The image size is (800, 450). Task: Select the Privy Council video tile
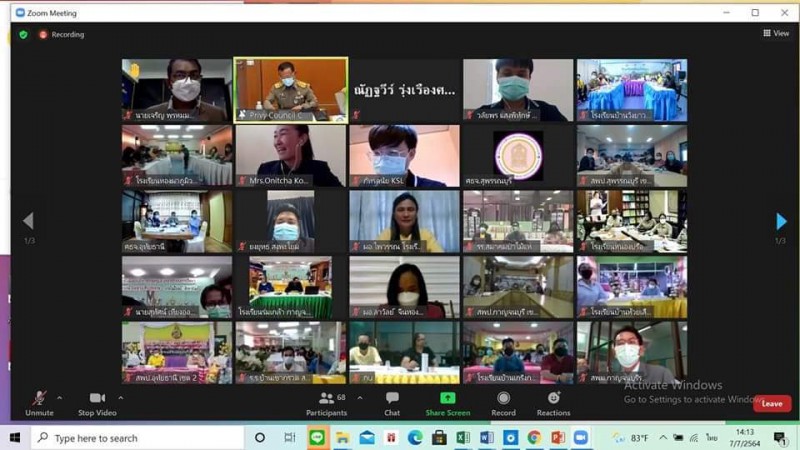290,89
